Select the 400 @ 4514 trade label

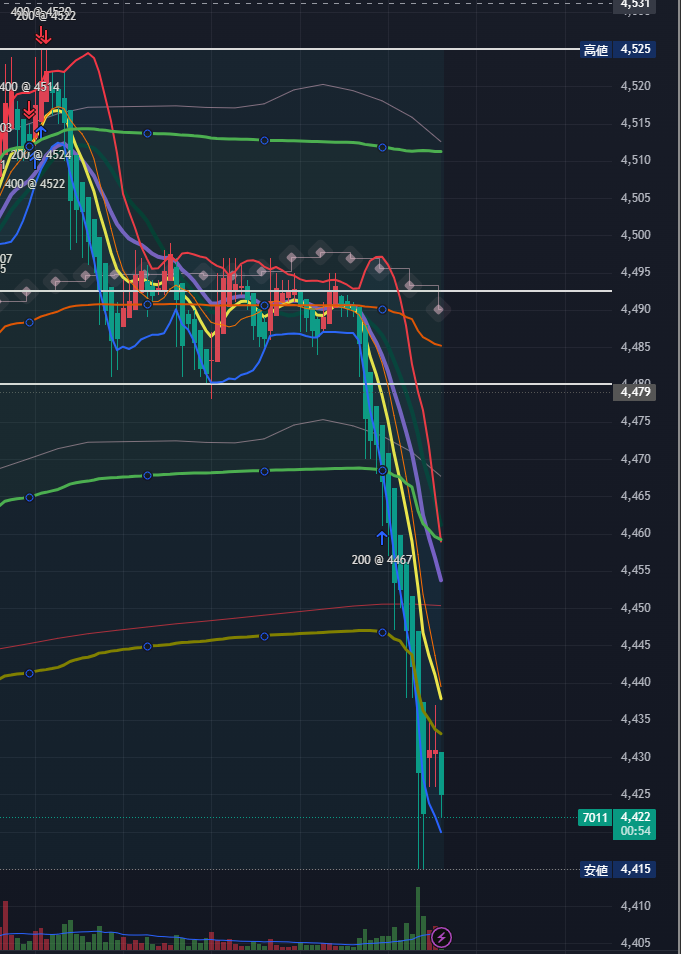(x=30, y=87)
